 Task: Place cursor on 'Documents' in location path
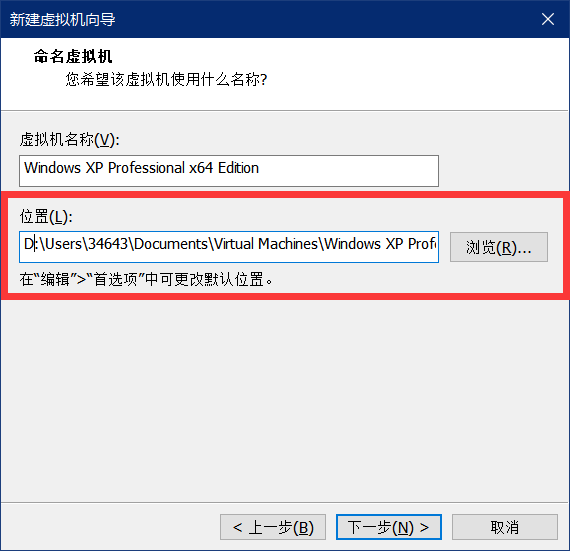(x=170, y=244)
